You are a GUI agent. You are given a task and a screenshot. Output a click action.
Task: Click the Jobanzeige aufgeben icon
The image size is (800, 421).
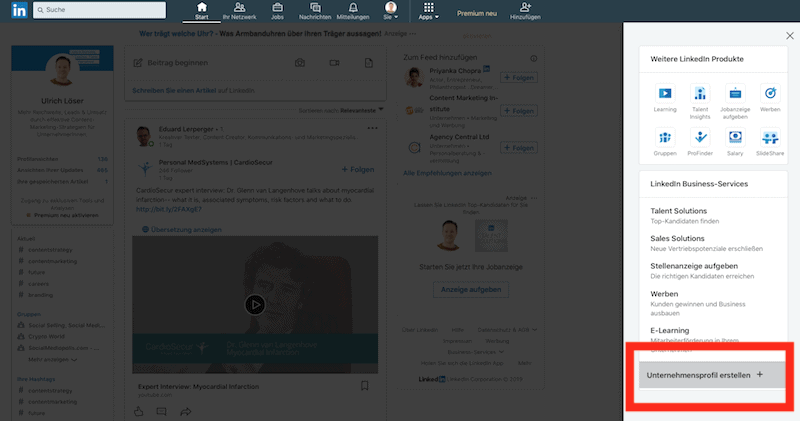(x=735, y=94)
